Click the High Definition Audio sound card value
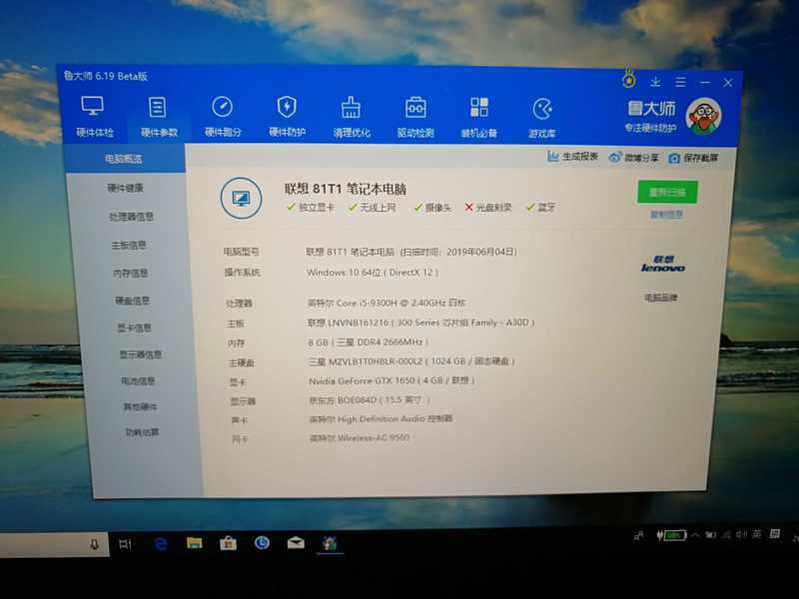Screen dimensions: 799x599 381,419
